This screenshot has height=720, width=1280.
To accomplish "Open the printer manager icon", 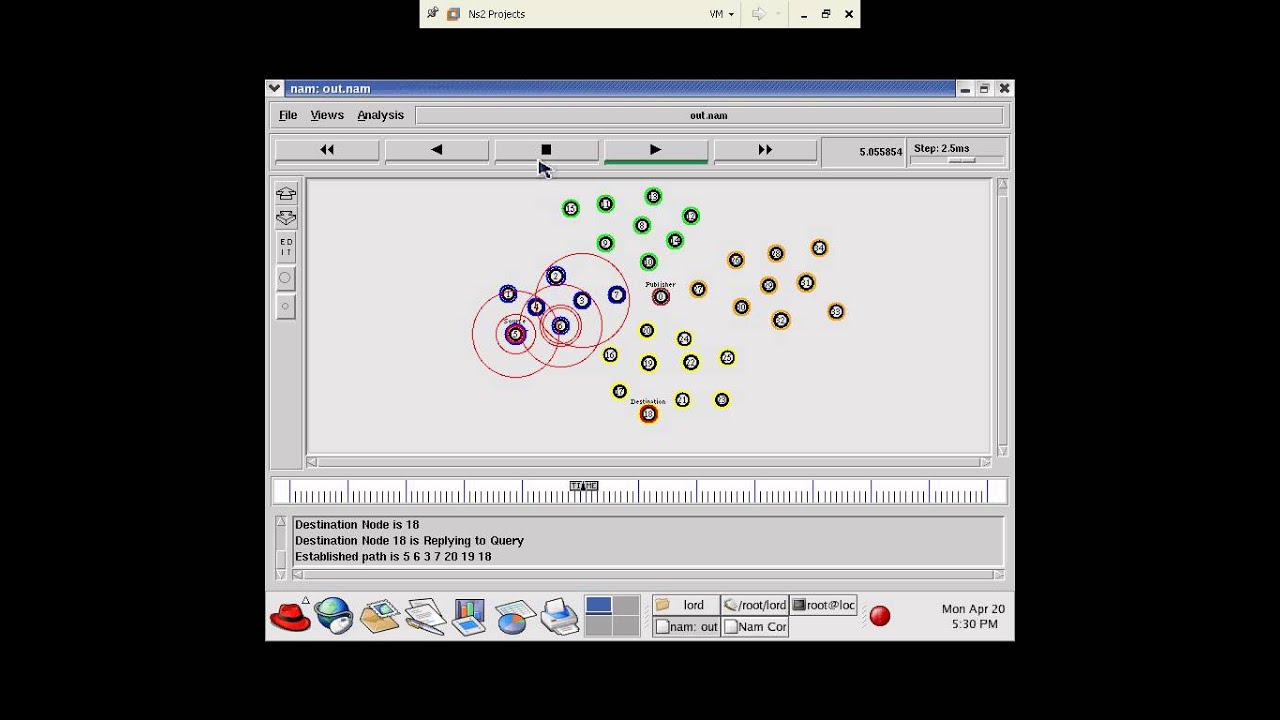I will [x=560, y=616].
